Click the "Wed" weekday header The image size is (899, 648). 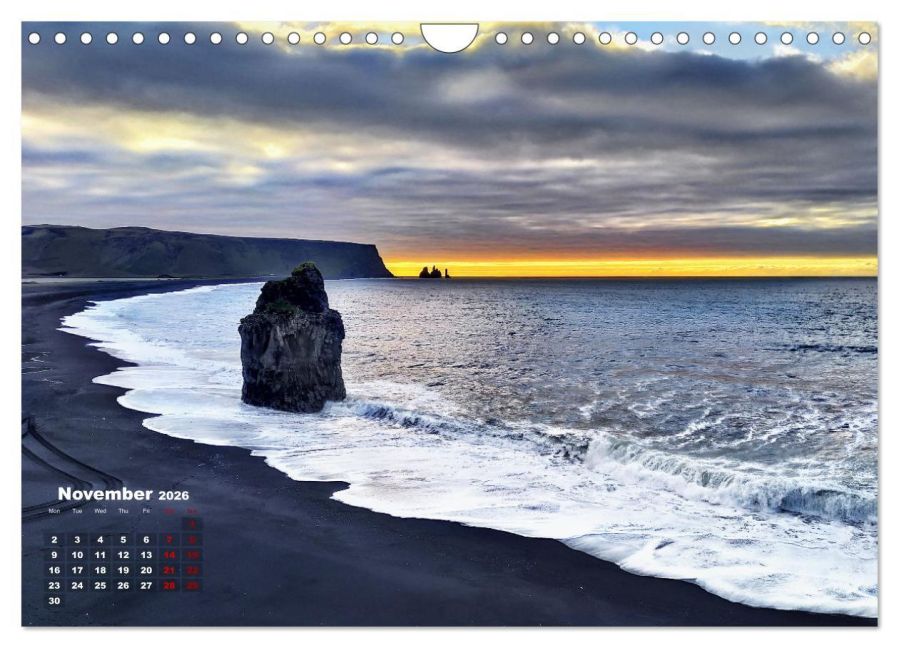click(x=100, y=511)
